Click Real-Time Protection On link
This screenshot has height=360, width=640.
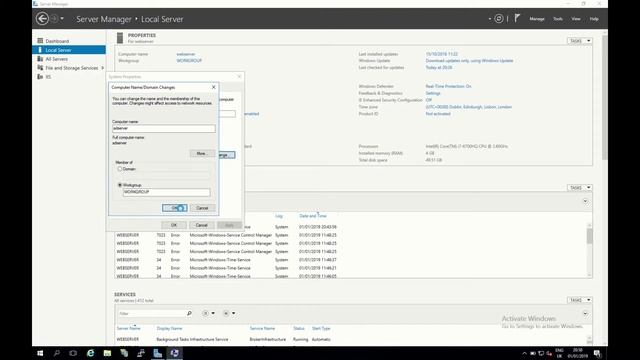pos(448,87)
